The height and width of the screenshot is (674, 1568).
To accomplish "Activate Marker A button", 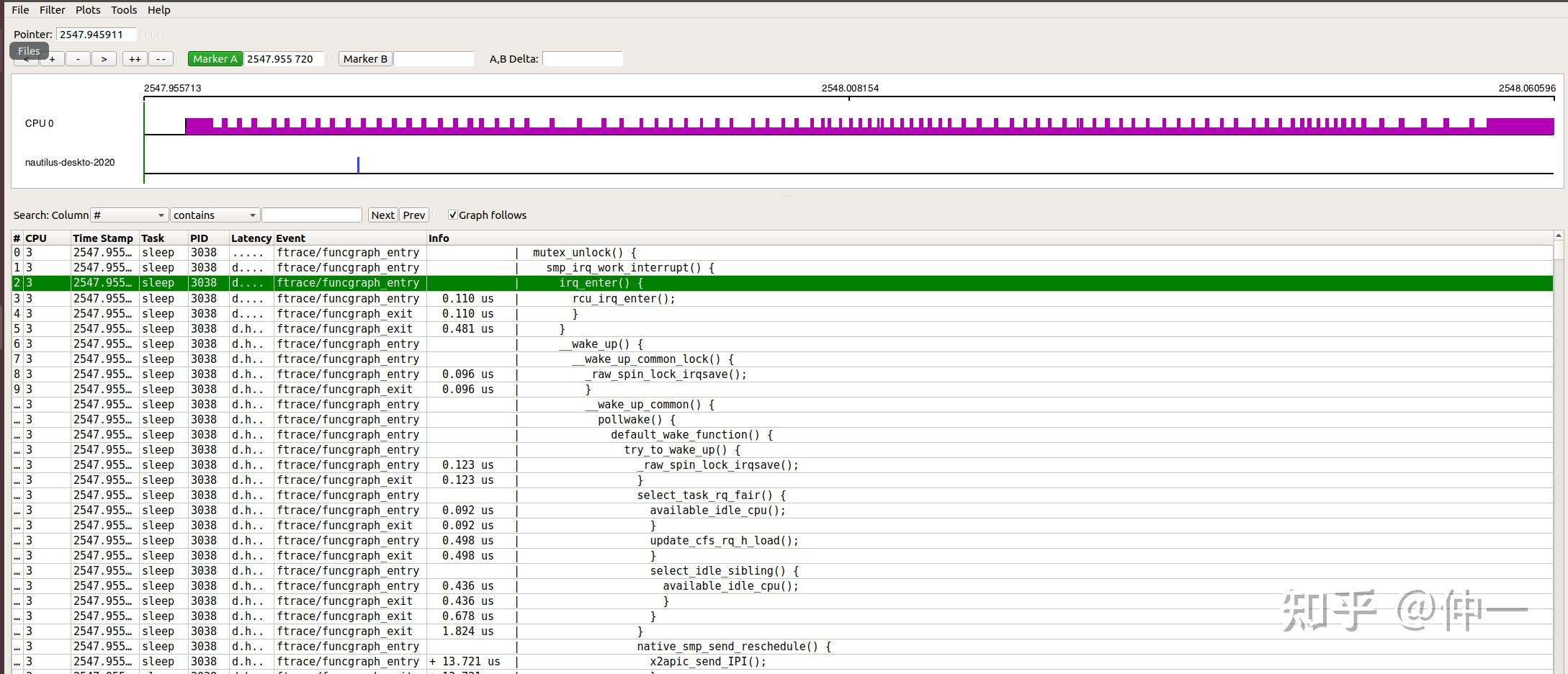I will coord(215,59).
